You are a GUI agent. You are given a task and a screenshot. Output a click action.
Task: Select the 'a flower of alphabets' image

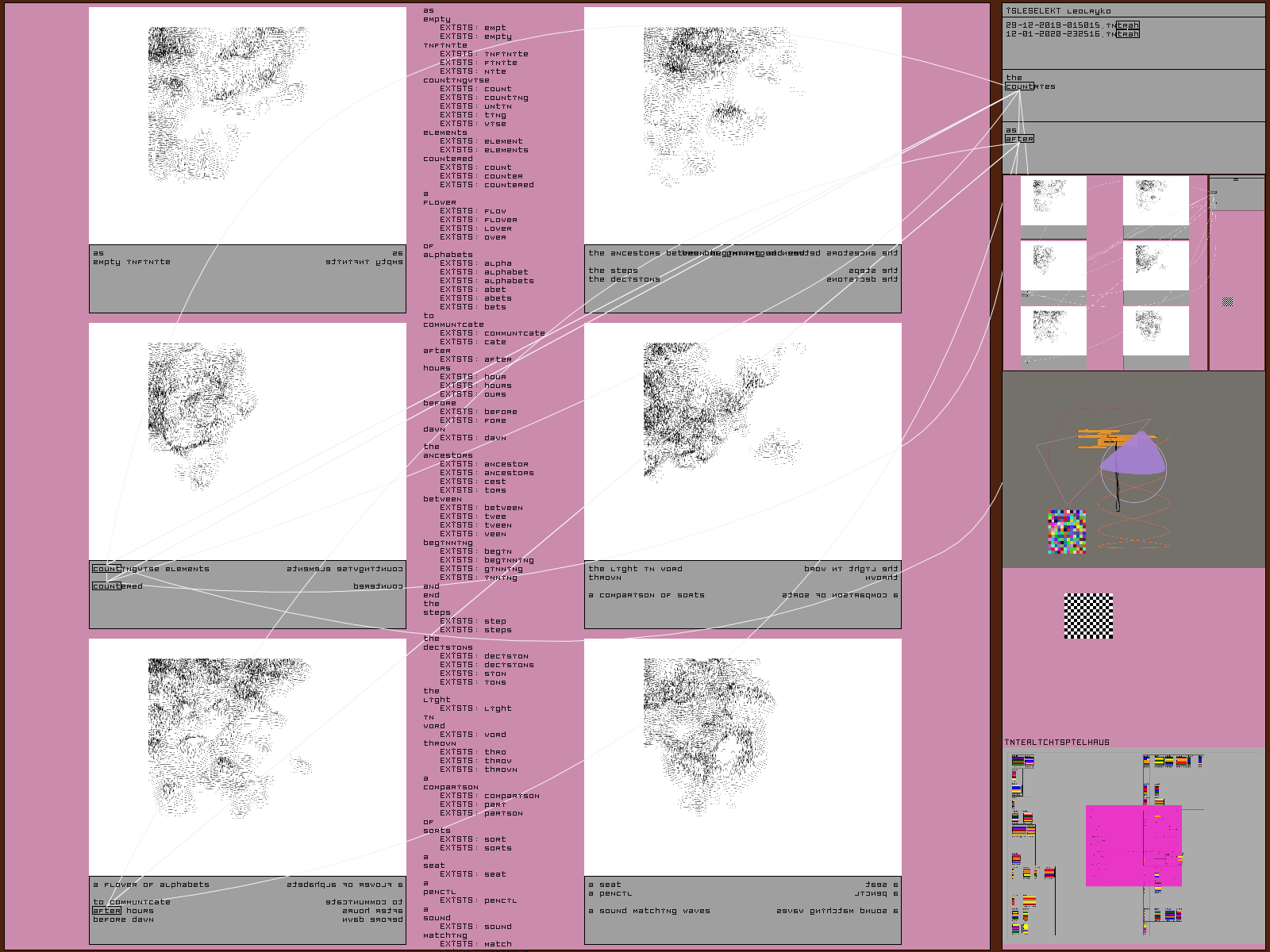click(x=248, y=757)
